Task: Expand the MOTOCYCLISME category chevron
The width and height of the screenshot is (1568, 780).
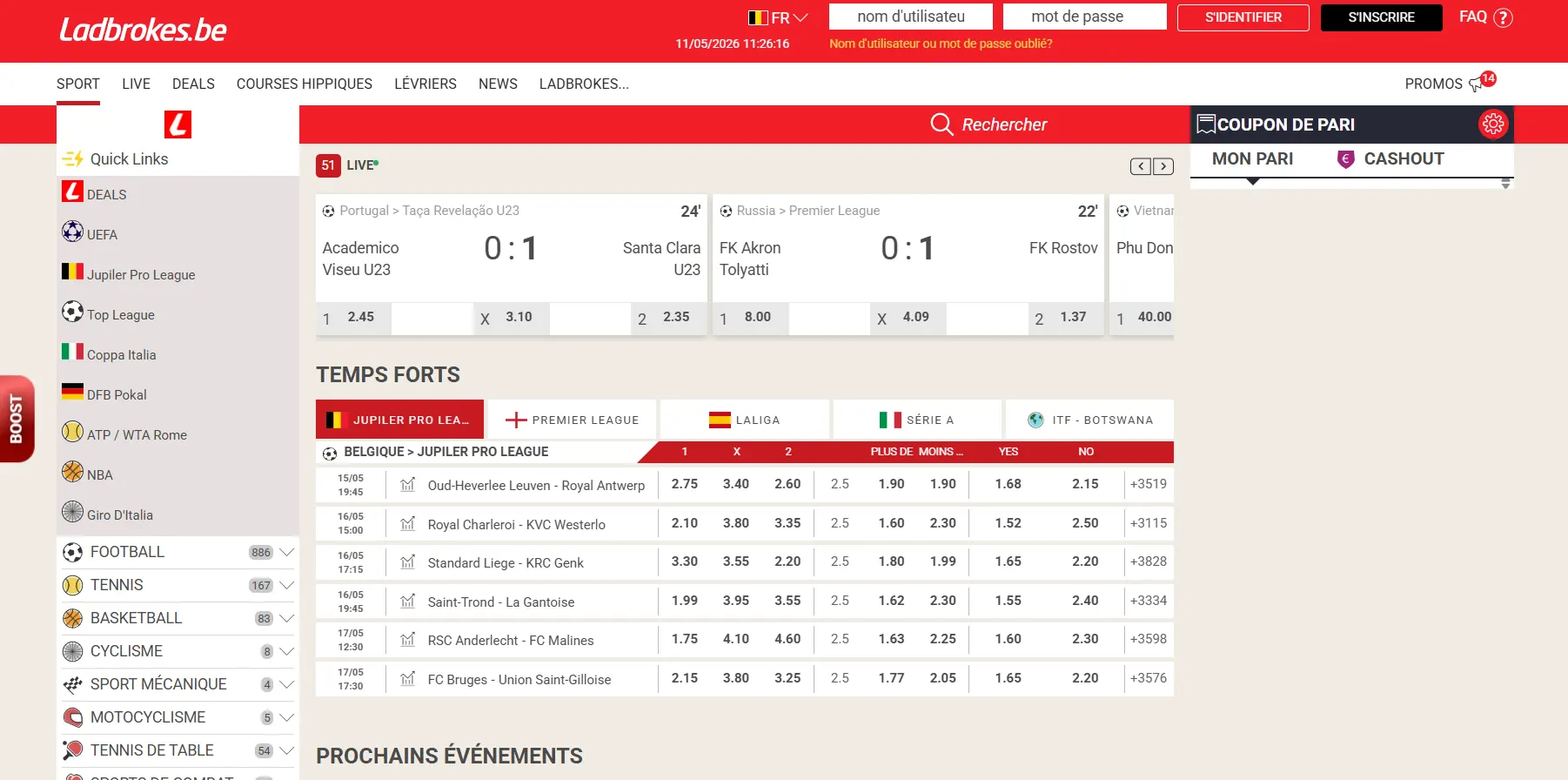Action: pyautogui.click(x=286, y=717)
